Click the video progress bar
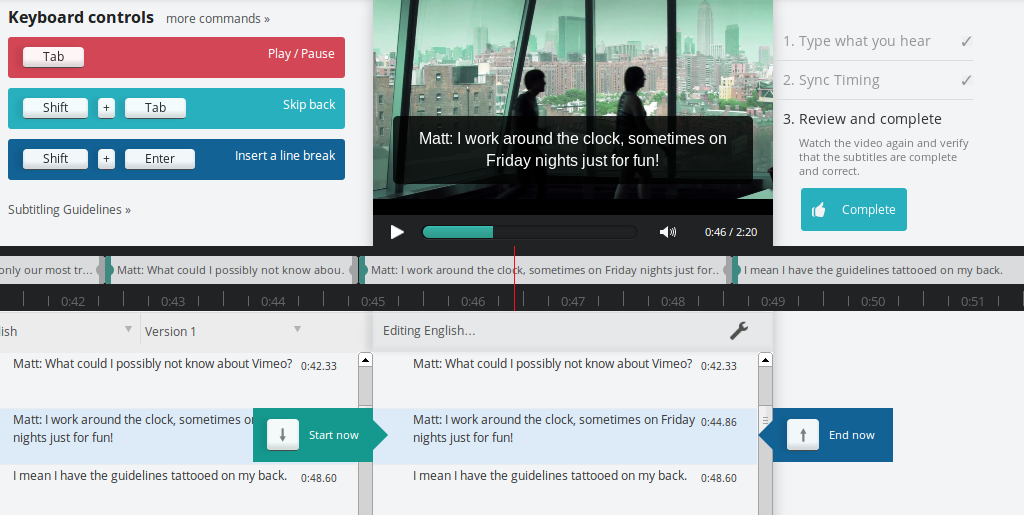1024x515 pixels. coord(529,232)
